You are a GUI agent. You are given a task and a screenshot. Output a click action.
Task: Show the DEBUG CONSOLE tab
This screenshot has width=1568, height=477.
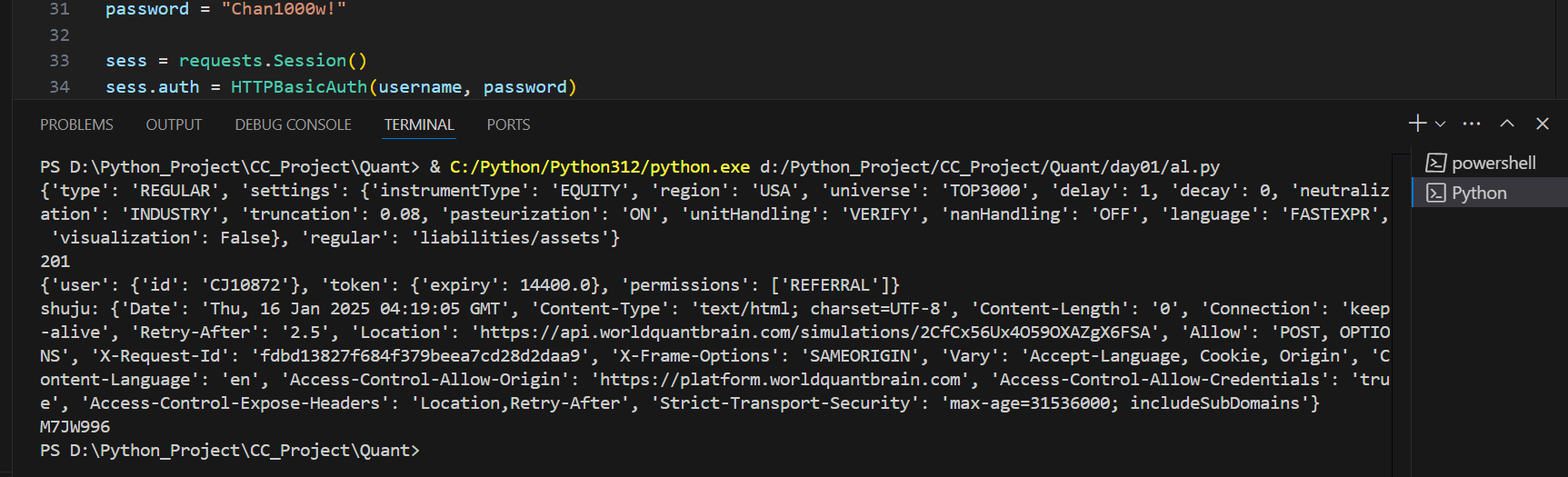pyautogui.click(x=293, y=124)
